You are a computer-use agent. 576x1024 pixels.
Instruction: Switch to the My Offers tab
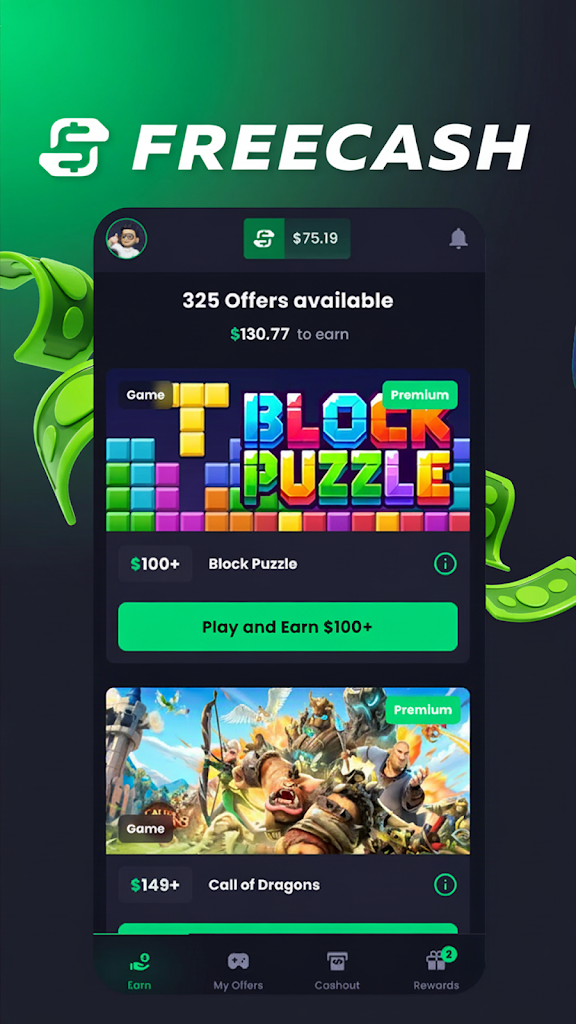pos(238,970)
